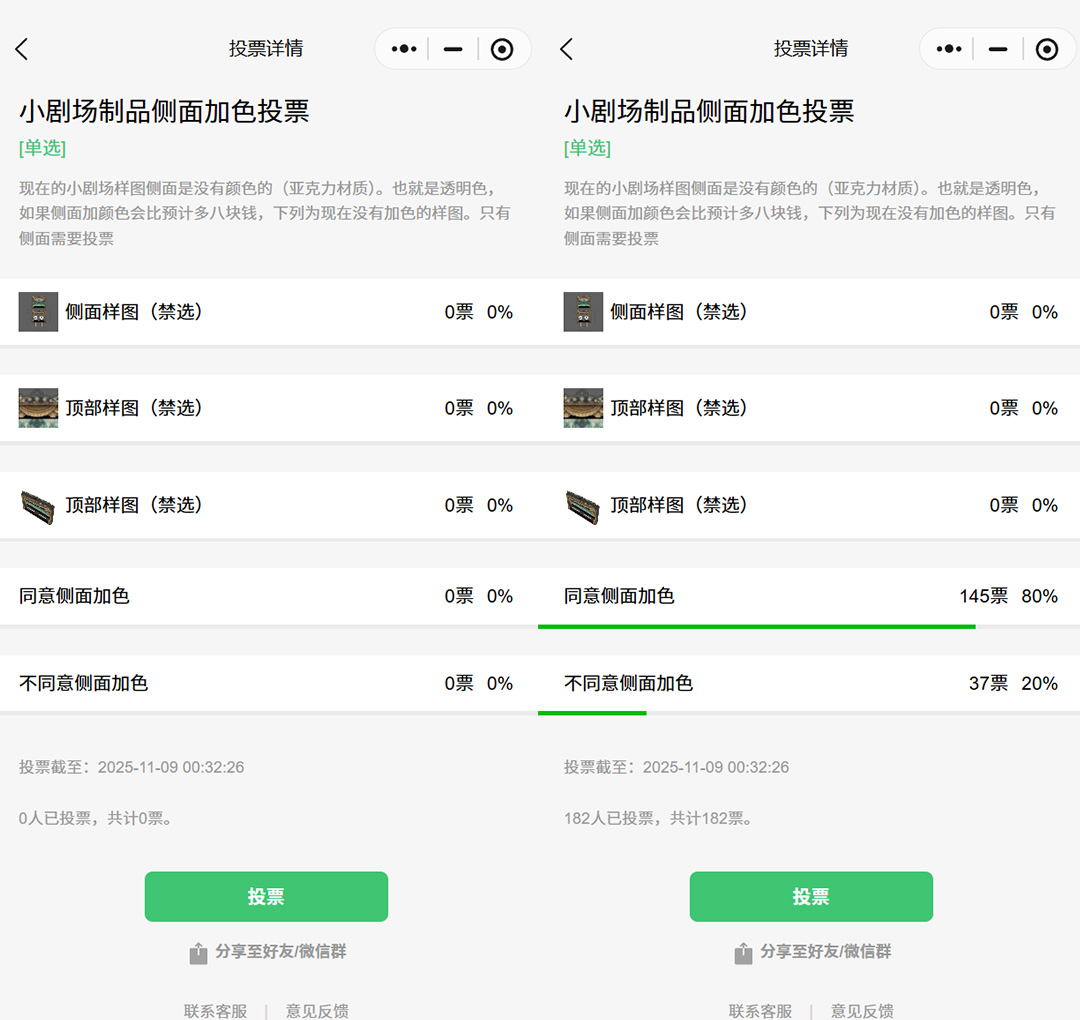Click green 80% progress bar under 同意侧面加色
Screen dimensions: 1080x1020
(x=756, y=626)
